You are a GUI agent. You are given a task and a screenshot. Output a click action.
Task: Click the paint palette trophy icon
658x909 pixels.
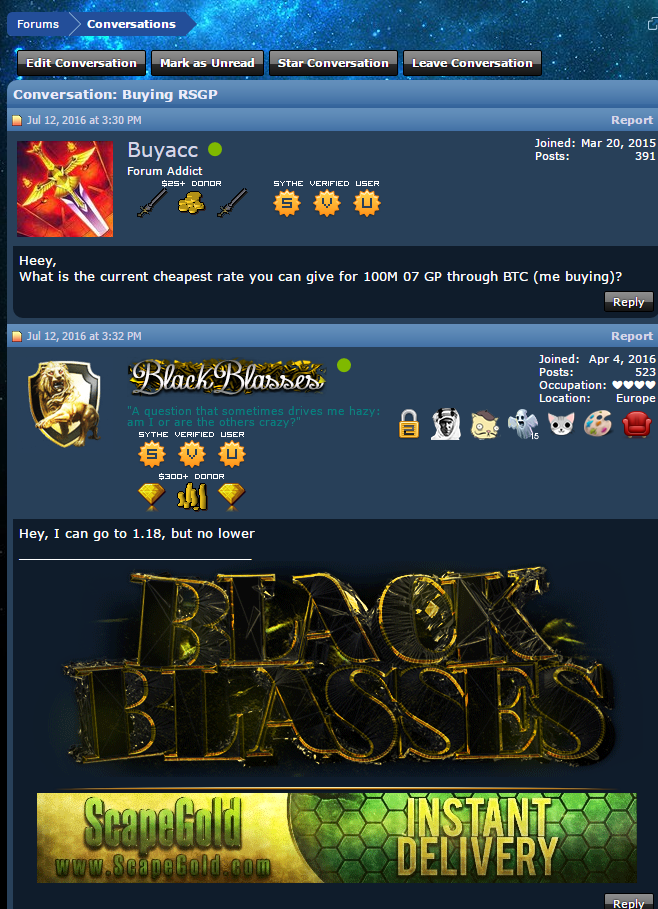(x=598, y=423)
